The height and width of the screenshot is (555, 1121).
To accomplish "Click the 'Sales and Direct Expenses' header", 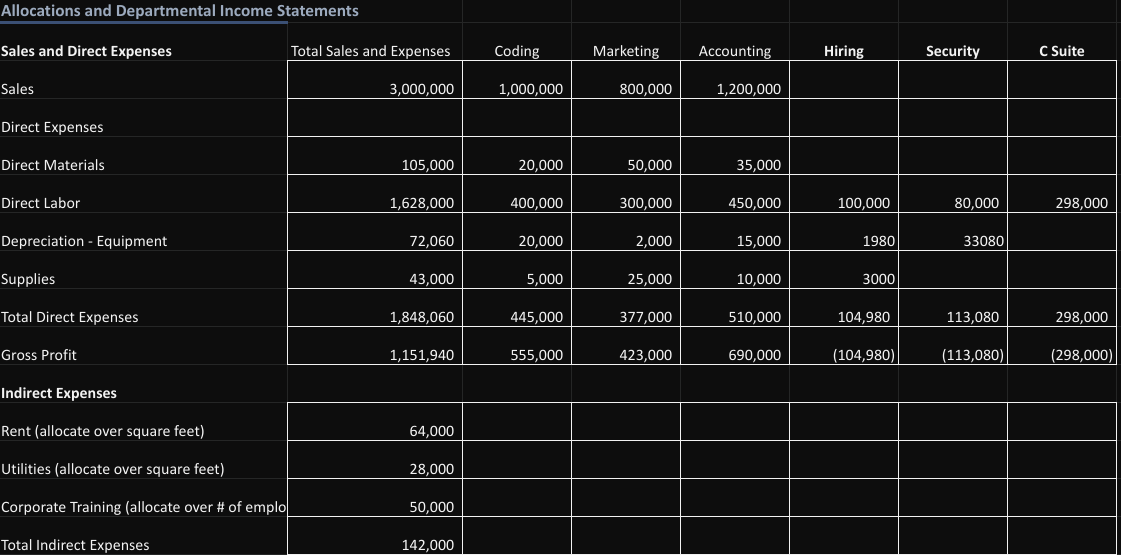I will point(87,51).
